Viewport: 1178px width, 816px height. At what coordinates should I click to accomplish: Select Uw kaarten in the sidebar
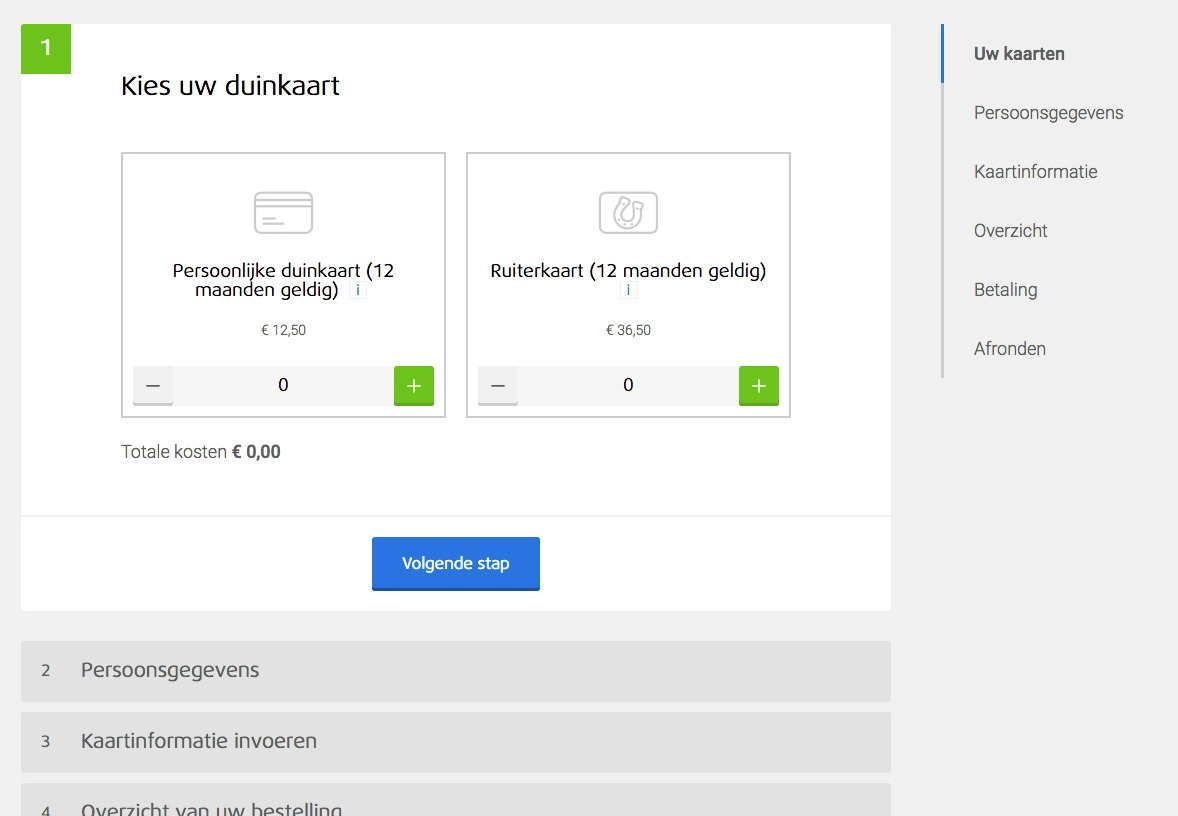[x=1017, y=54]
